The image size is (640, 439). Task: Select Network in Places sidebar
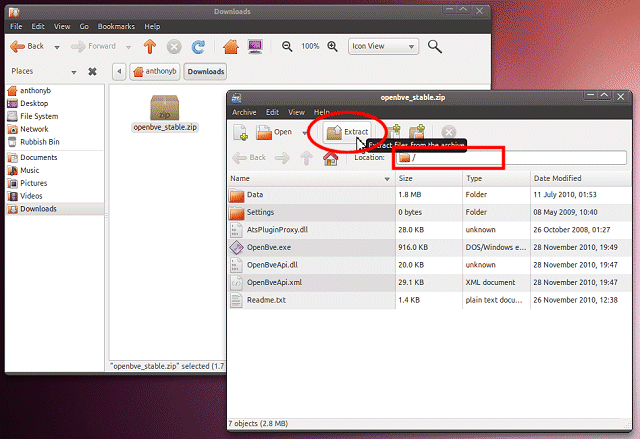(55, 129)
